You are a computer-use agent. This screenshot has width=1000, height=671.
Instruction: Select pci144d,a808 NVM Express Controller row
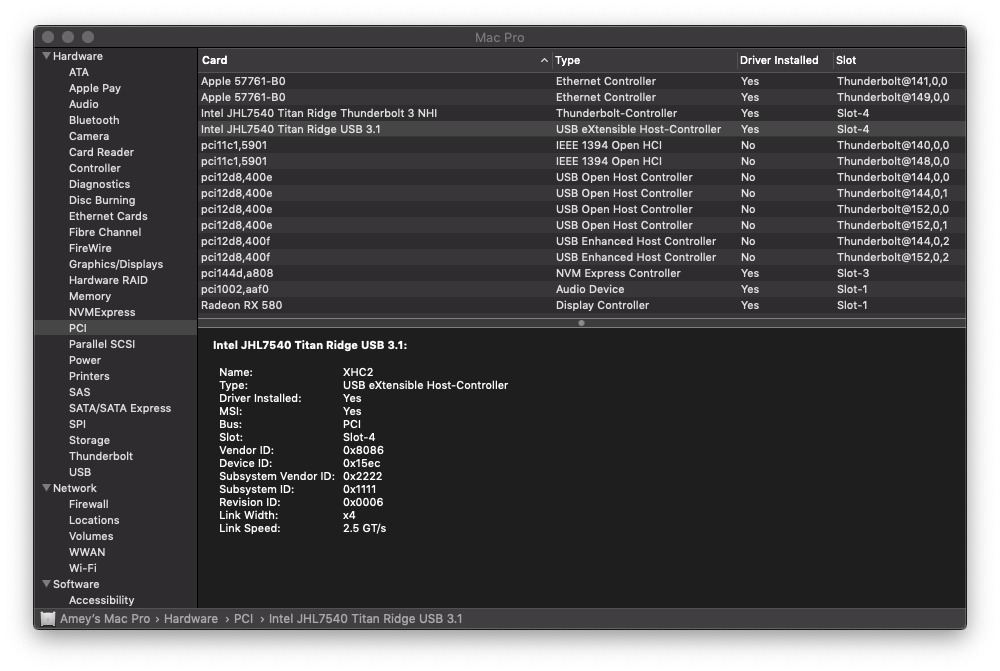click(x=582, y=273)
